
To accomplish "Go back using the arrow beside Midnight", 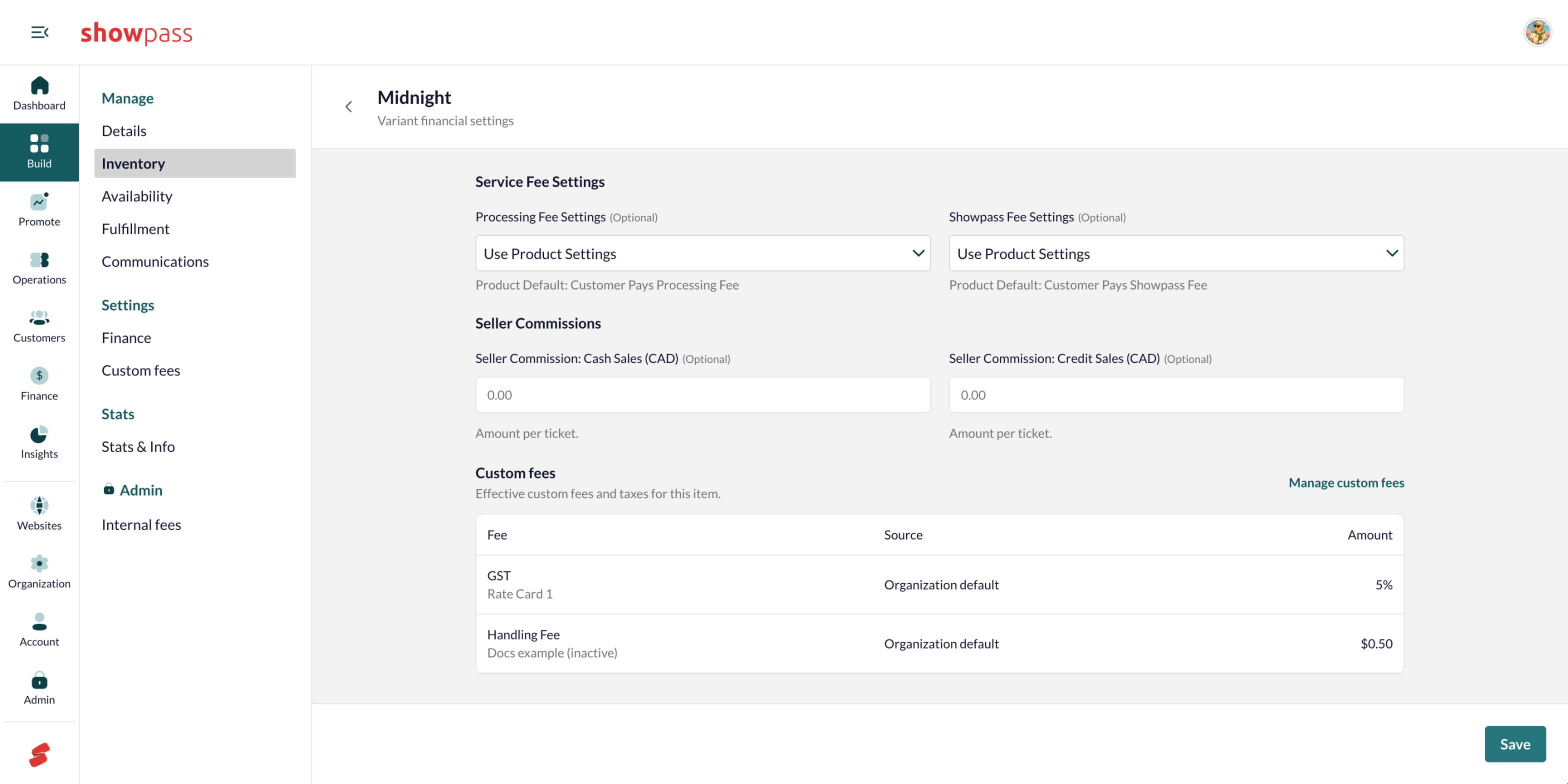I will pyautogui.click(x=349, y=107).
